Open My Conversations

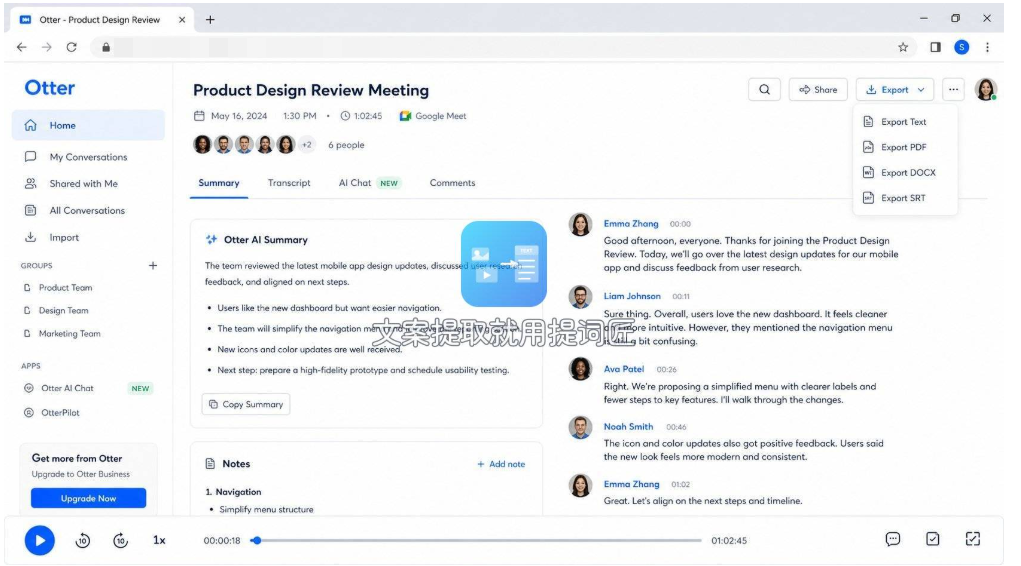tap(88, 157)
